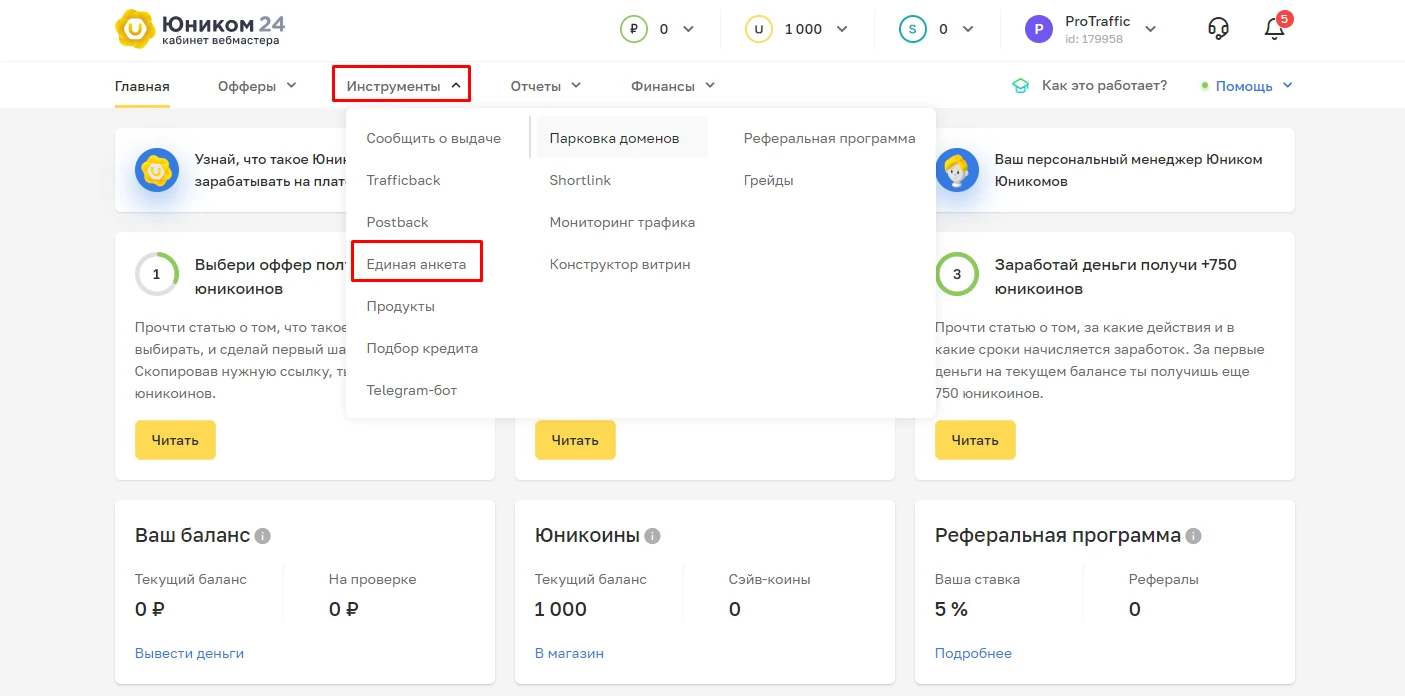
Task: Expand the Отчеты menu chevron
Action: pos(576,85)
